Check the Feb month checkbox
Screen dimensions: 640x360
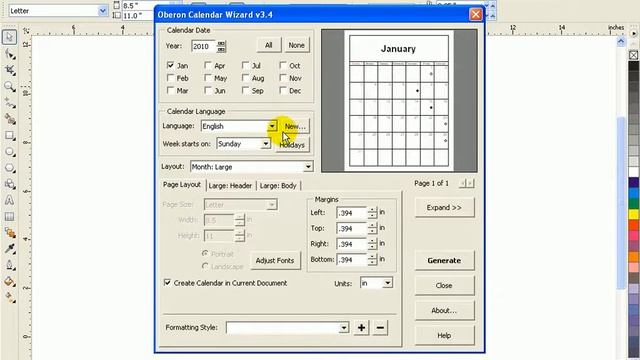(171, 78)
